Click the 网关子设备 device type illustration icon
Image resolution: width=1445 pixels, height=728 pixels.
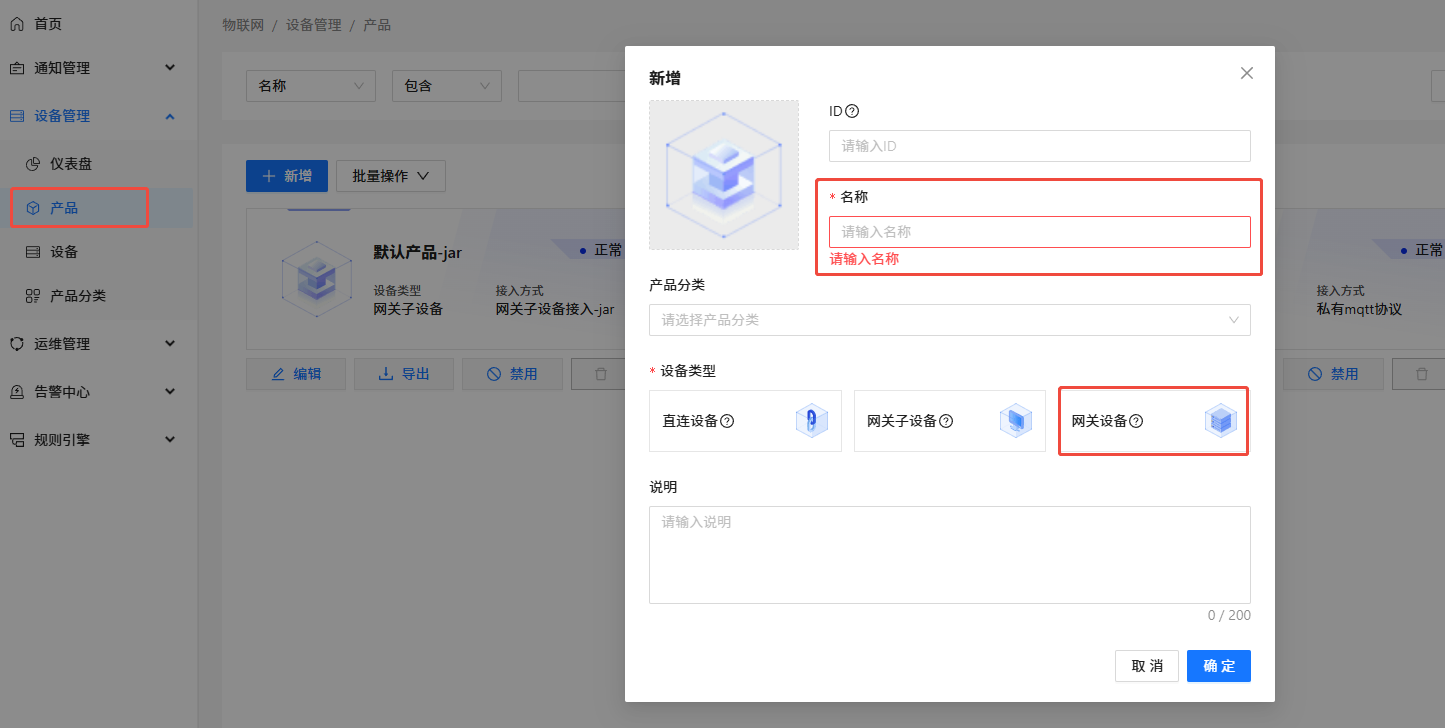(1016, 421)
